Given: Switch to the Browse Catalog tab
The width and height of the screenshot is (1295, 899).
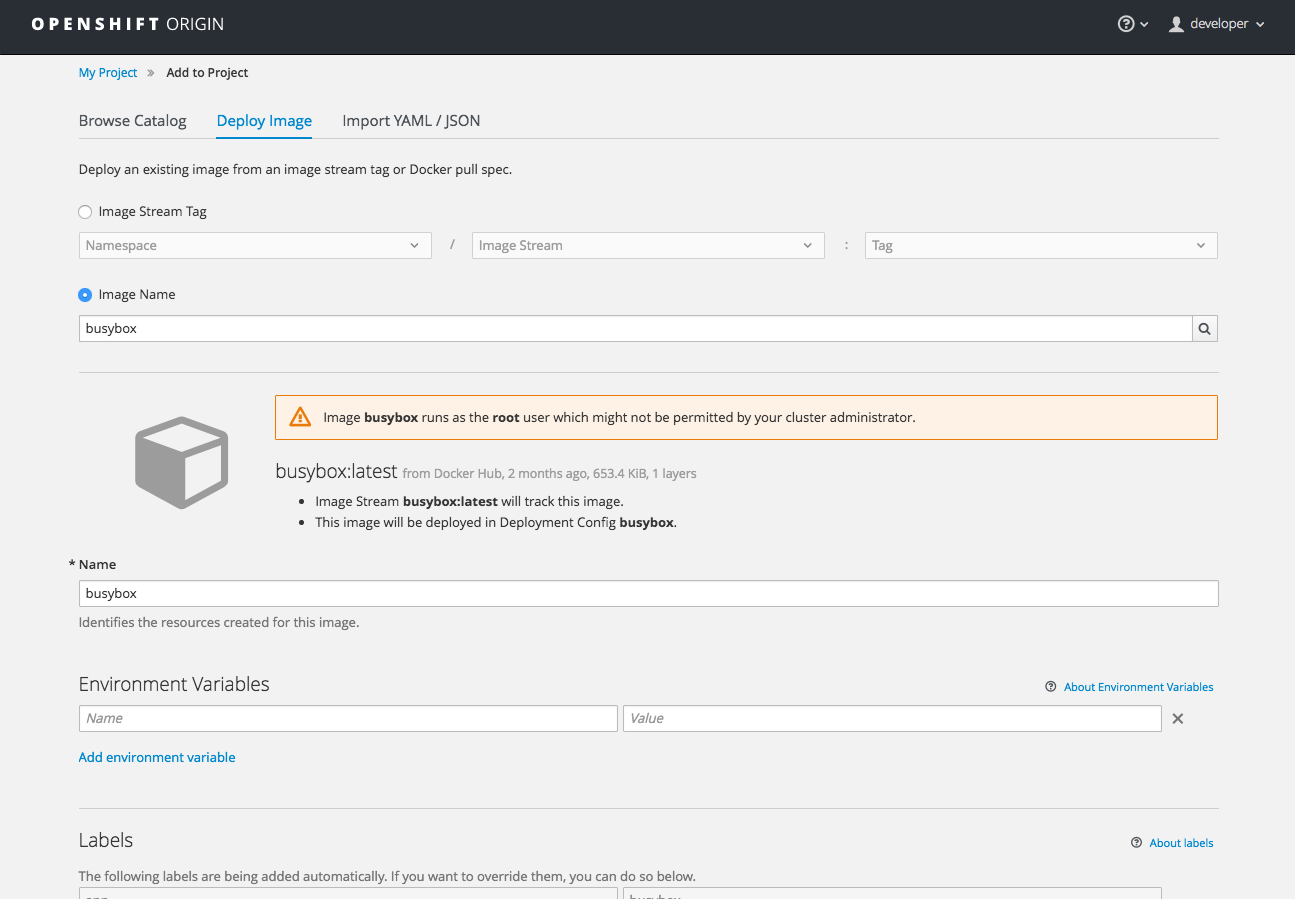Looking at the screenshot, I should point(132,121).
